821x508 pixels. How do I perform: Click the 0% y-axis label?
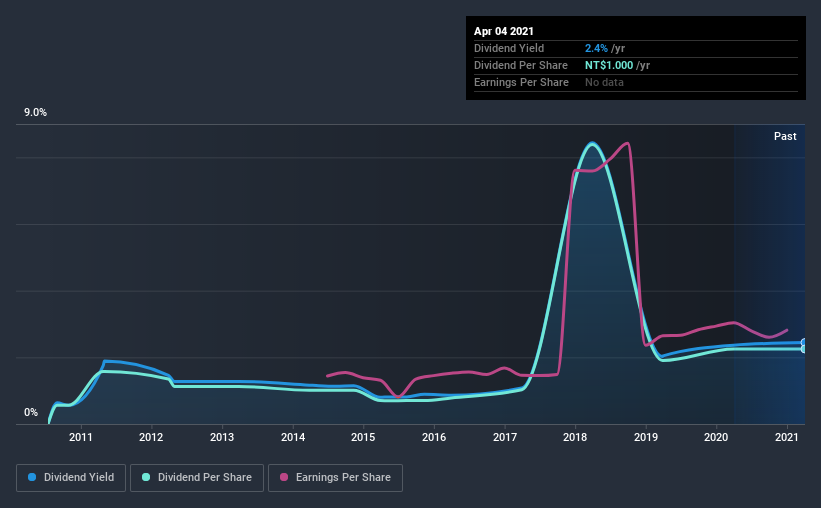(x=31, y=413)
